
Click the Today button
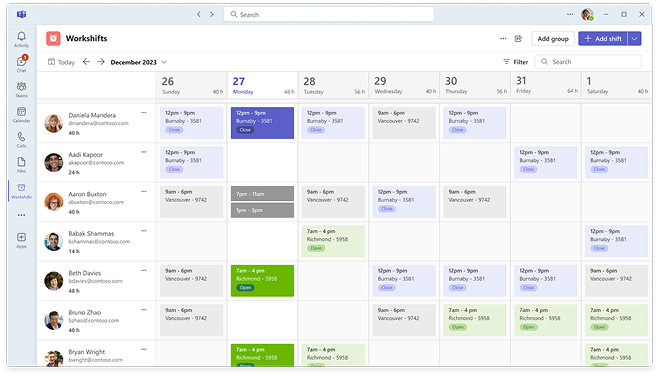click(61, 62)
